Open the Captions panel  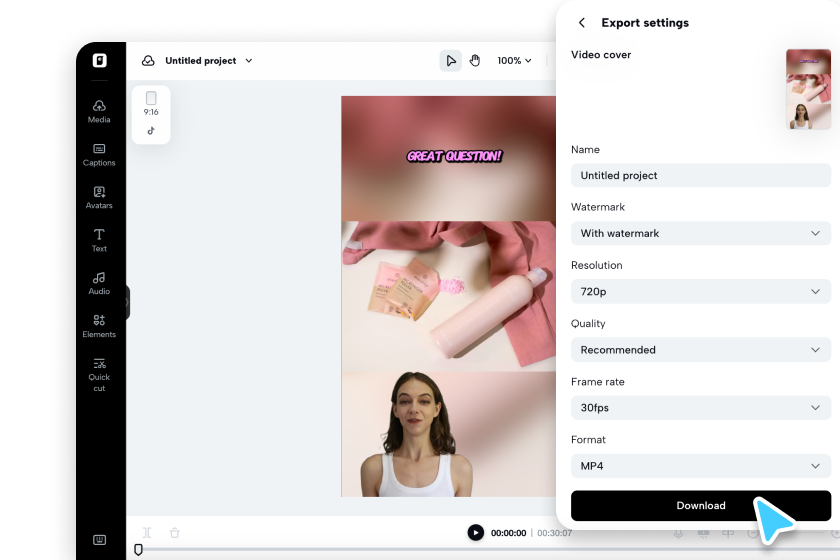click(99, 155)
